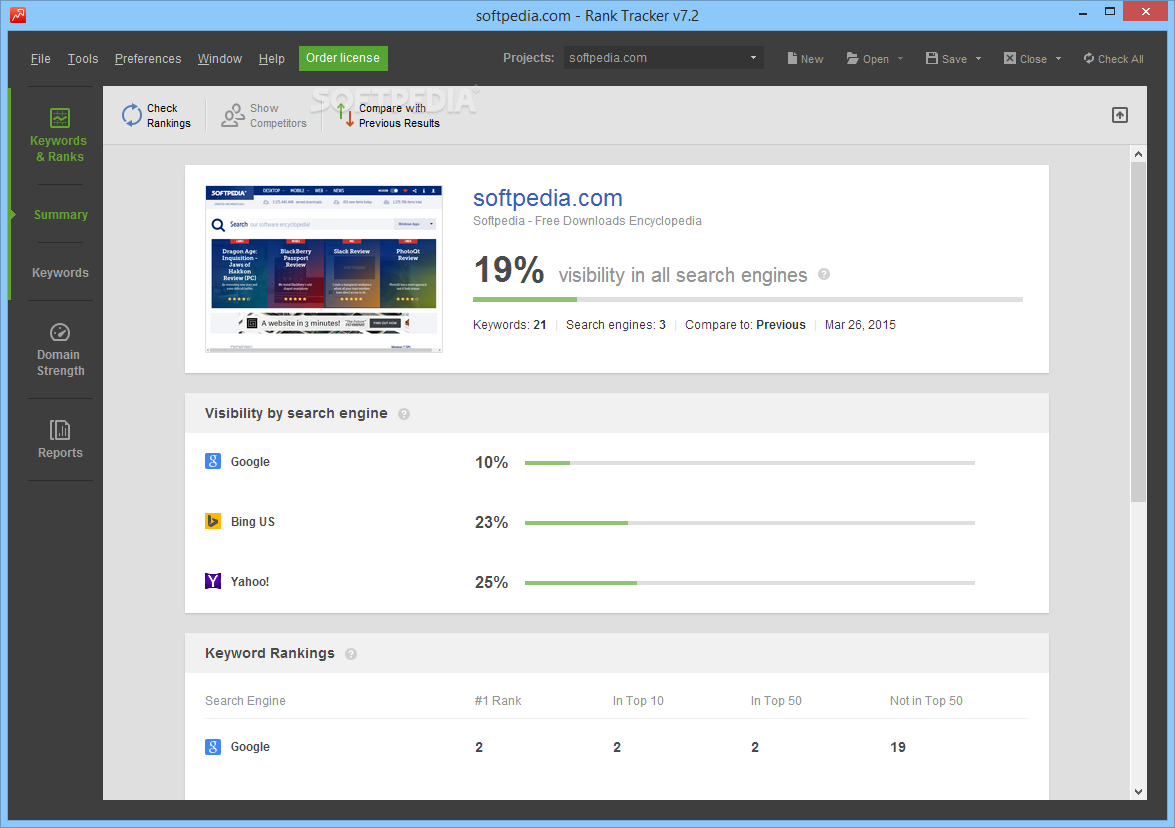Click the Bing US 23% visibility bar
This screenshot has height=828, width=1175.
click(749, 523)
